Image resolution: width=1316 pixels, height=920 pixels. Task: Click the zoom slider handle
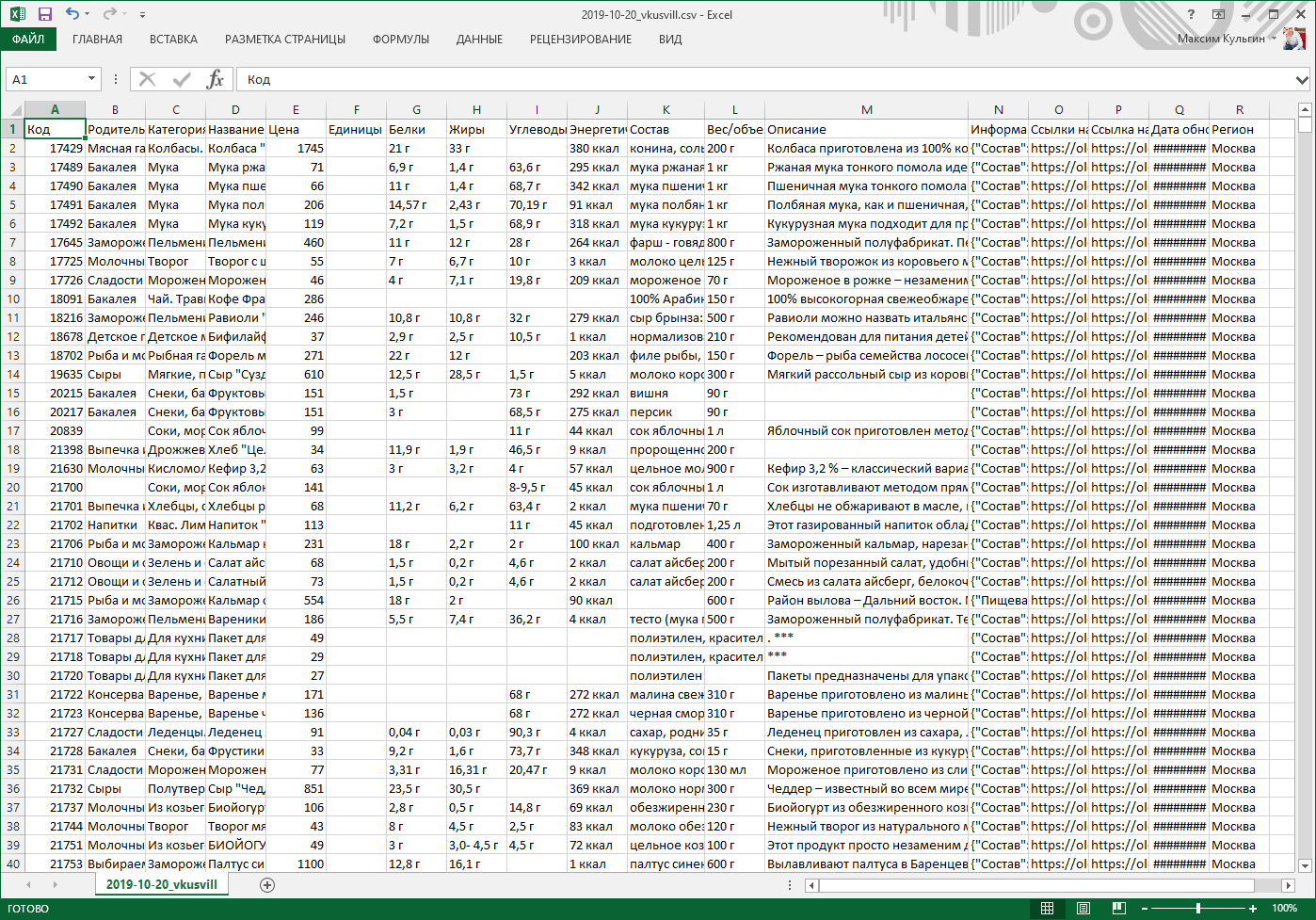pyautogui.click(x=1198, y=908)
